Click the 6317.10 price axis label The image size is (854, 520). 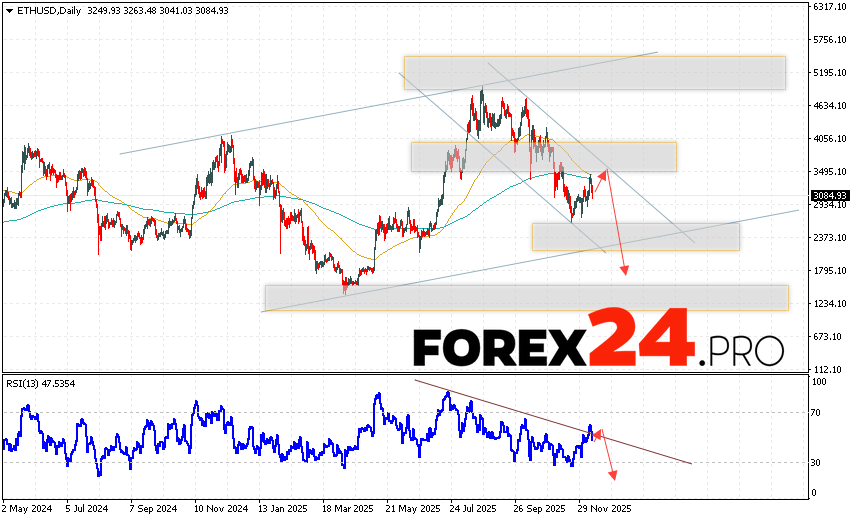click(x=830, y=6)
